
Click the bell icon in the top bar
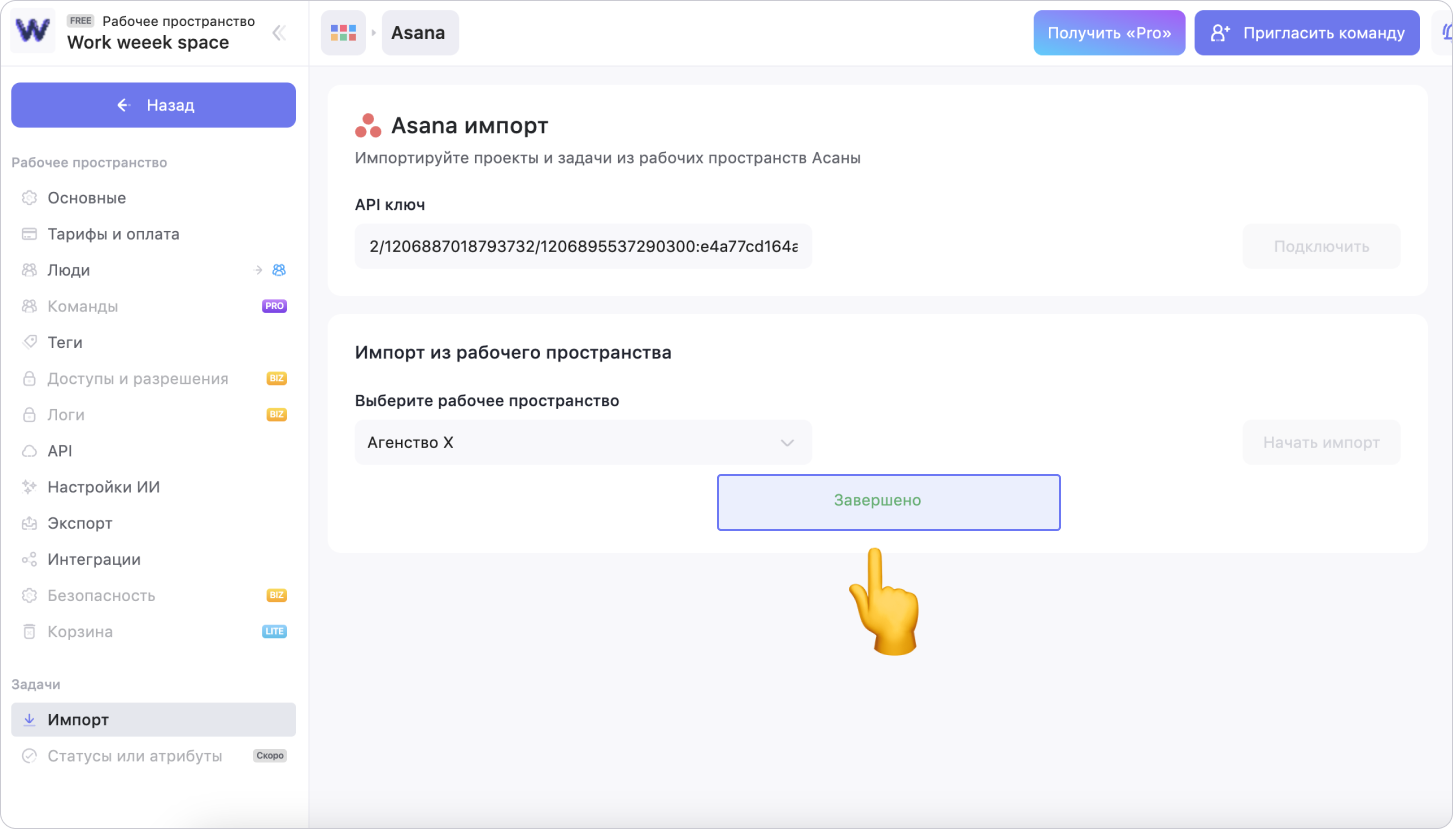pos(1444,33)
